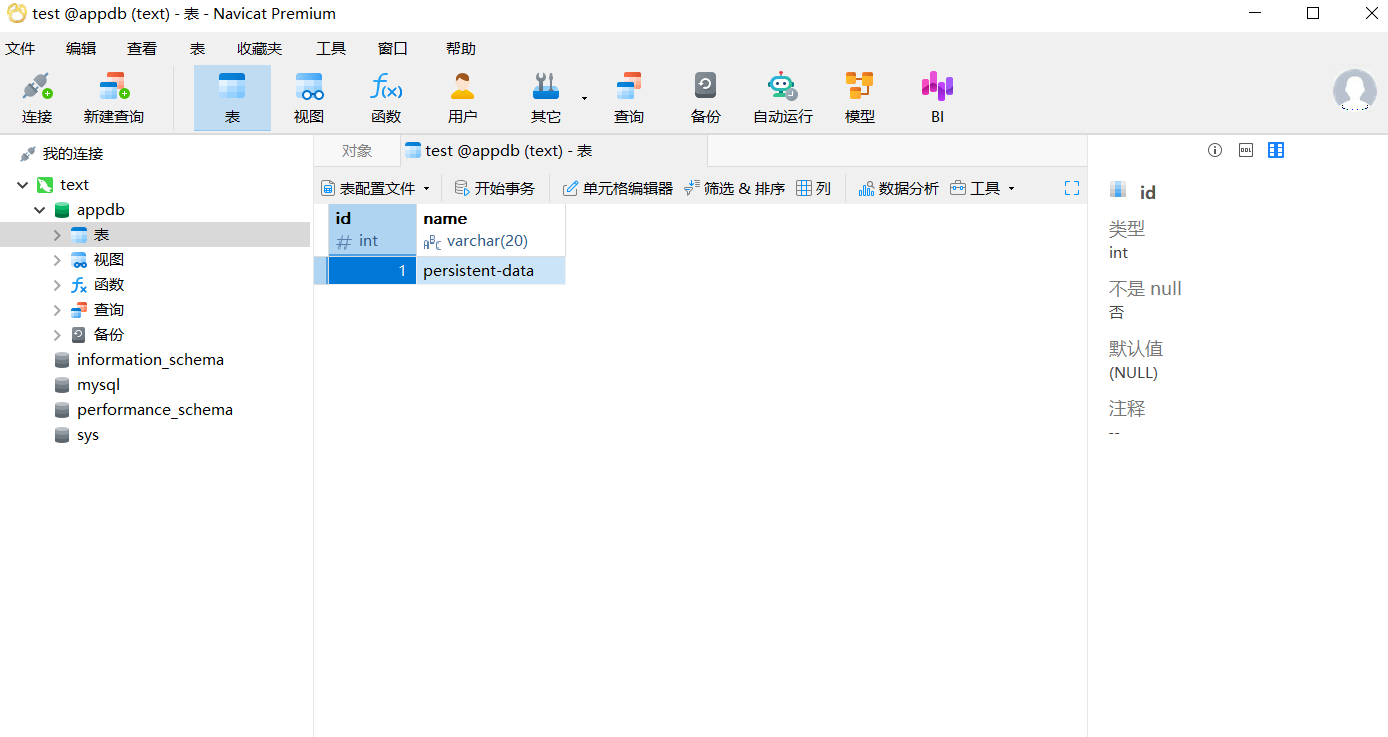Open 数据分析 data analysis
Screen dimensions: 1388x737
pyautogui.click(x=898, y=188)
